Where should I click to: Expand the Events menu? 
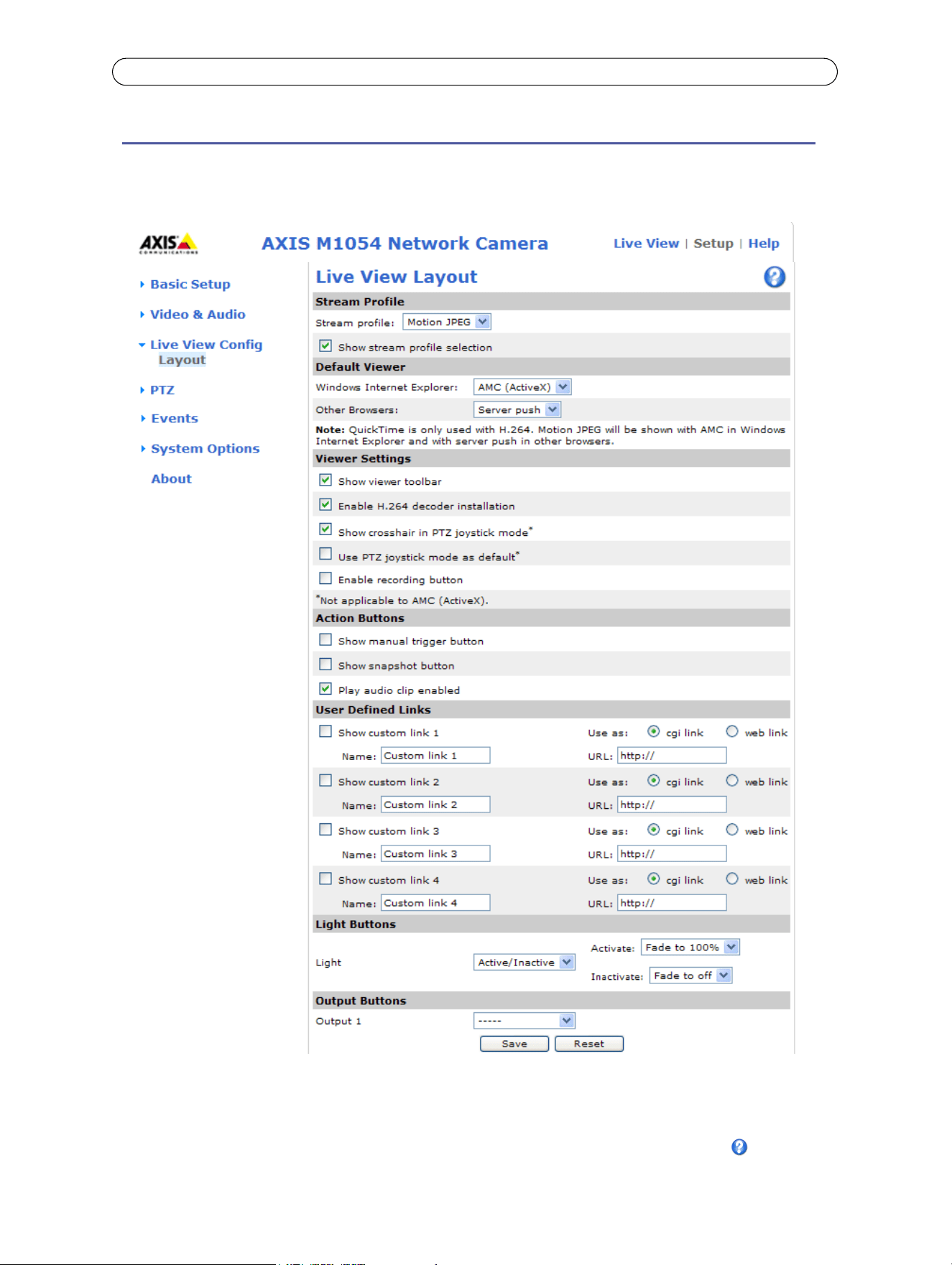[174, 419]
